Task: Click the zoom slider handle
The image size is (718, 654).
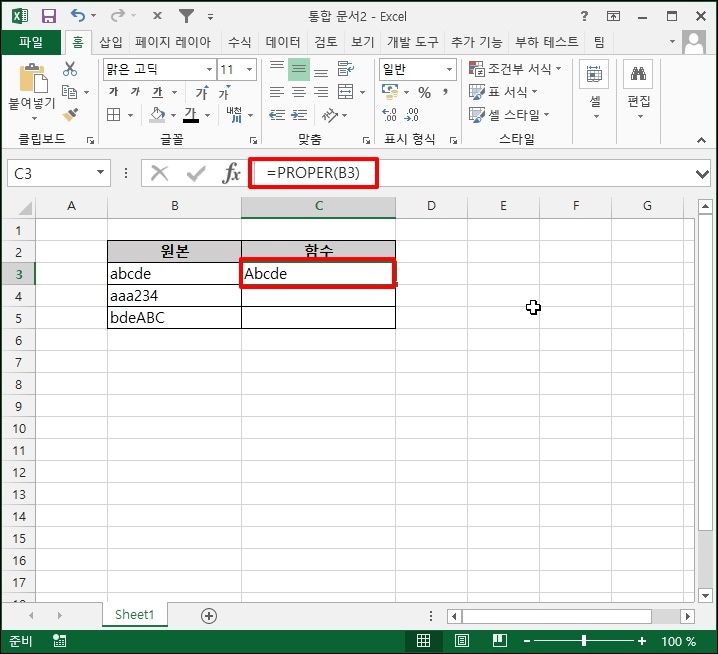Action: tap(584, 641)
